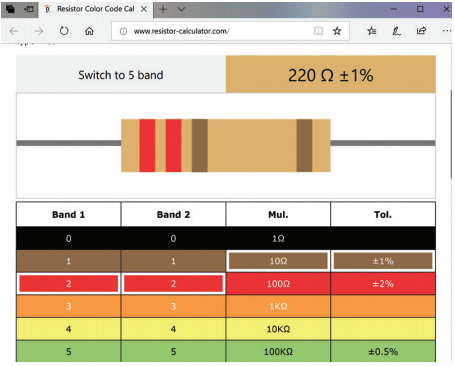Select brown 1 for Band 1
Image resolution: width=455 pixels, height=366 pixels.
pos(69,261)
